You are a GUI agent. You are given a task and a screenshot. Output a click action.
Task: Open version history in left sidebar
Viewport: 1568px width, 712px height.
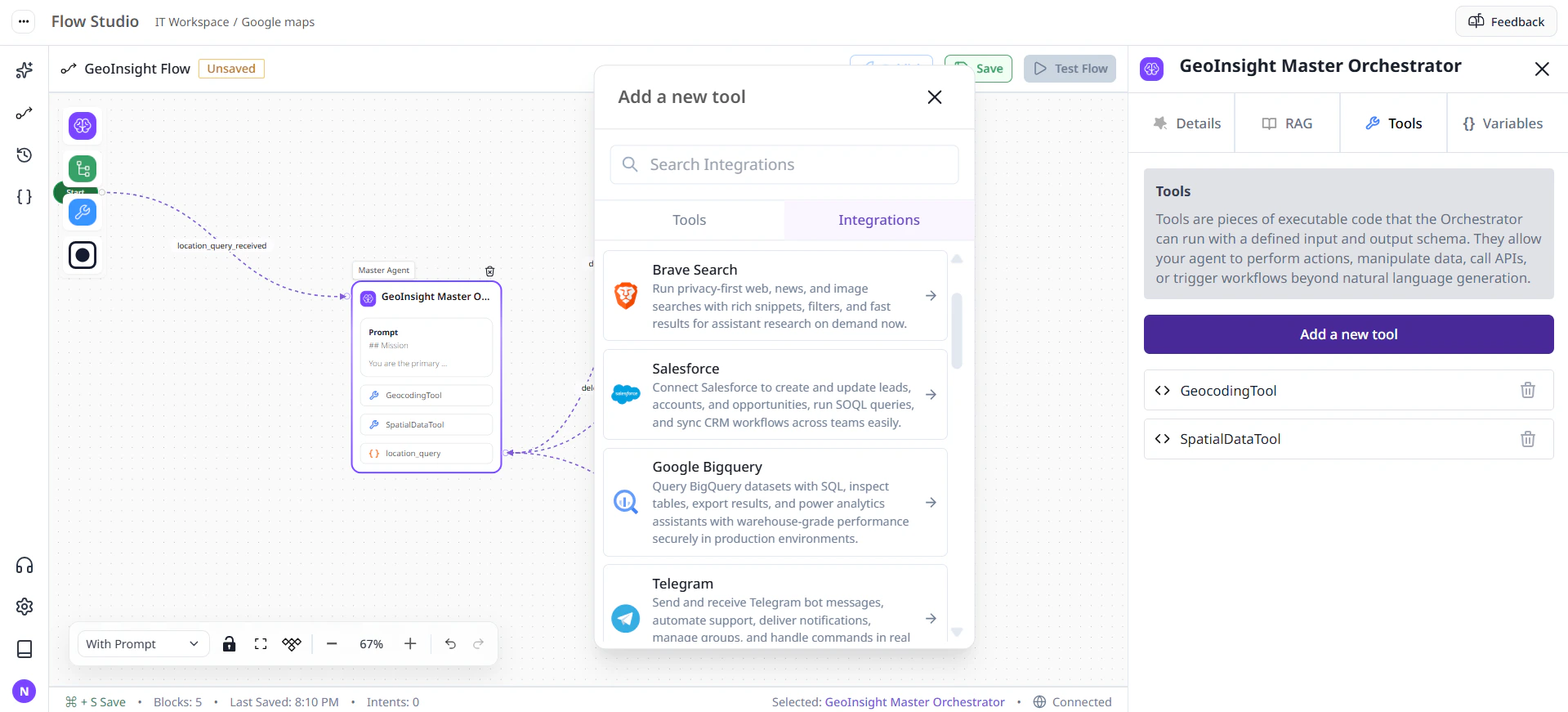click(x=25, y=155)
